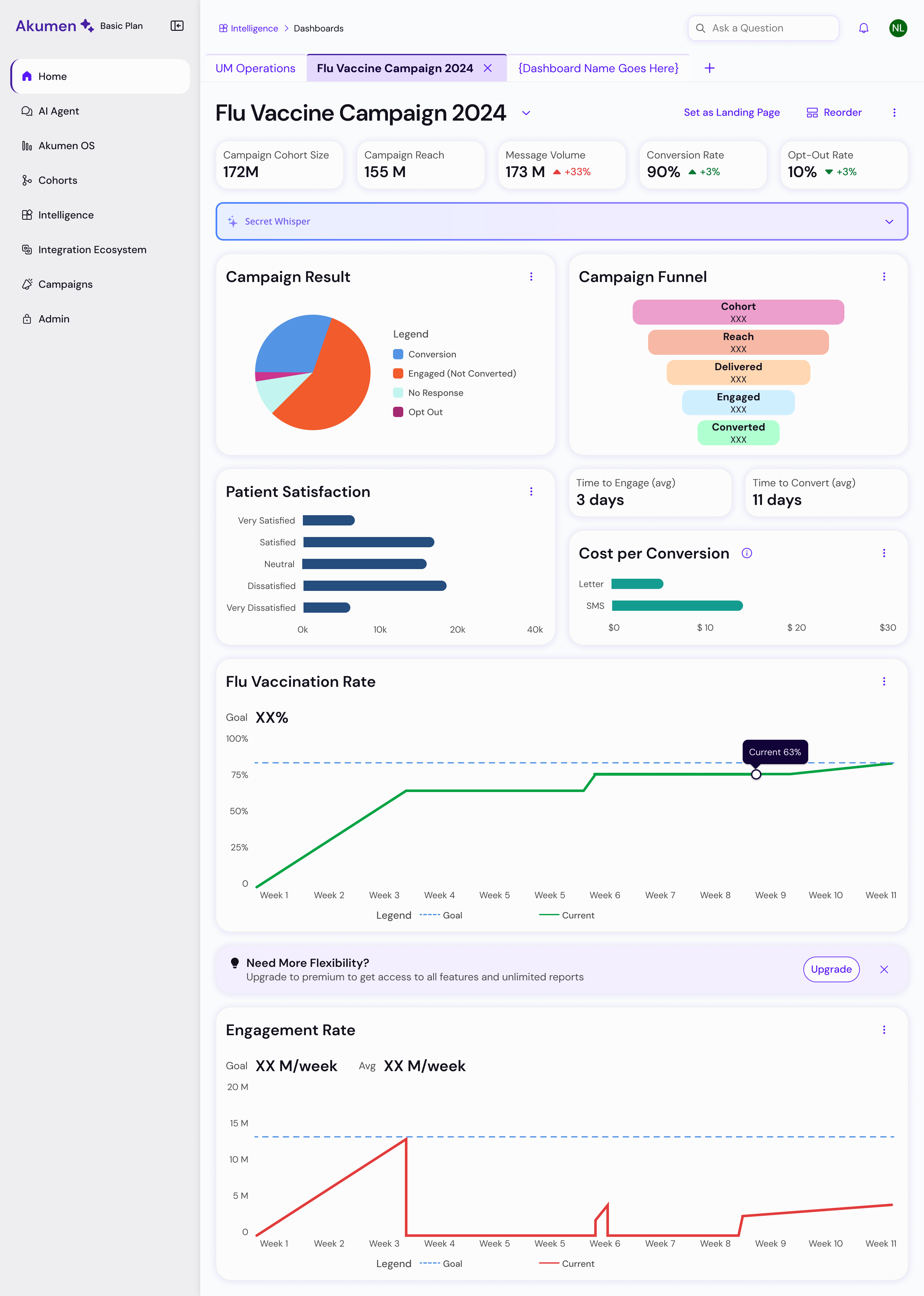Screen dimensions: 924x1296
Task: Click the Opt-Out Rate card
Action: 844,165
